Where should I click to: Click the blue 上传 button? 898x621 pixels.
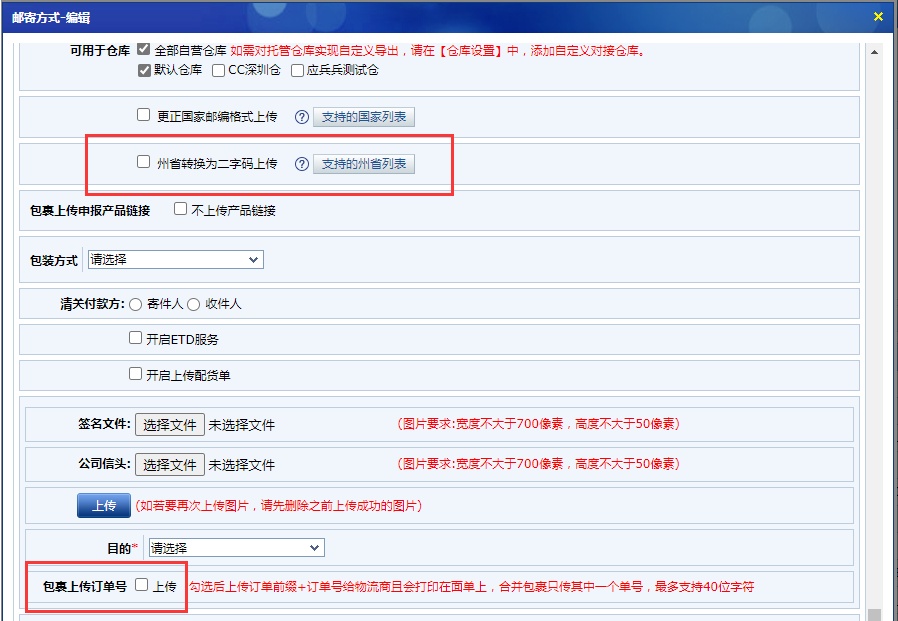[x=104, y=506]
